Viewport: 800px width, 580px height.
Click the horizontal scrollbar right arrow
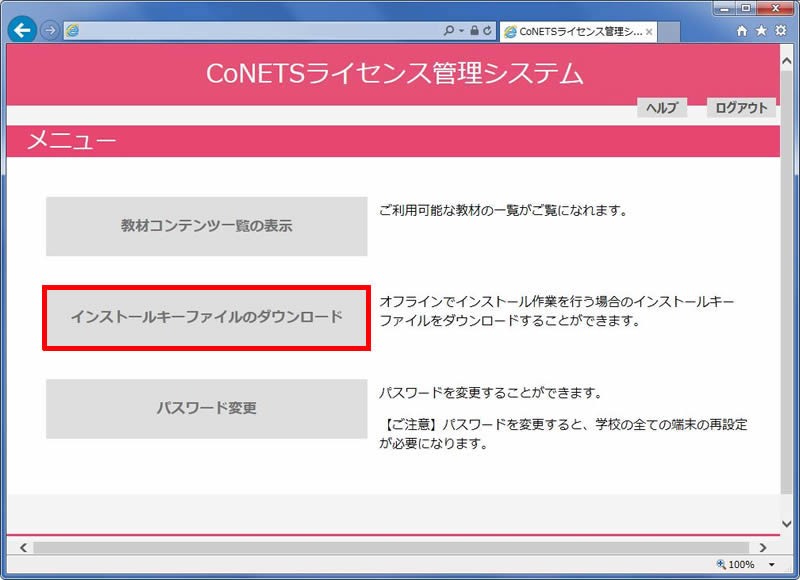pyautogui.click(x=763, y=547)
